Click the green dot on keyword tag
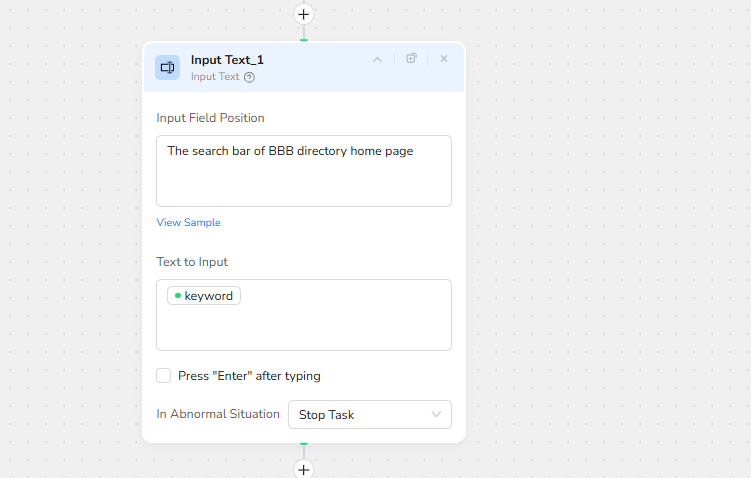 pyautogui.click(x=177, y=296)
